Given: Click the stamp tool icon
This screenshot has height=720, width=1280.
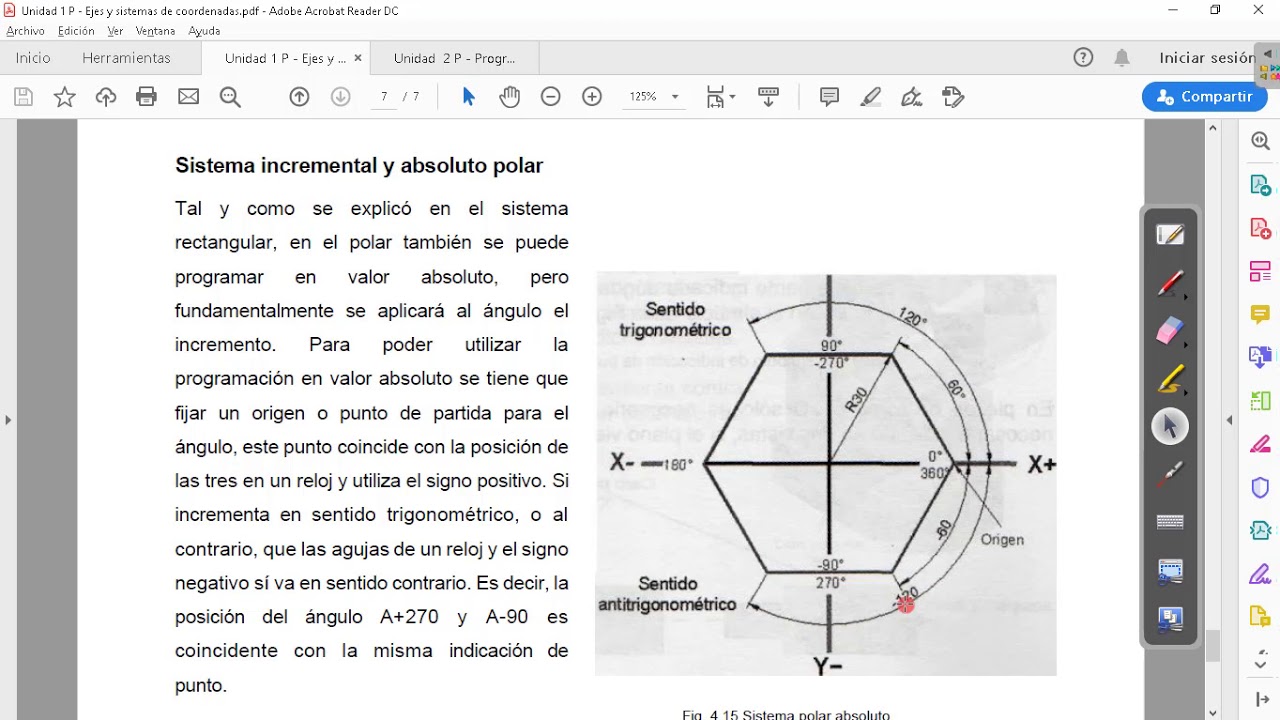Looking at the screenshot, I should pos(953,97).
